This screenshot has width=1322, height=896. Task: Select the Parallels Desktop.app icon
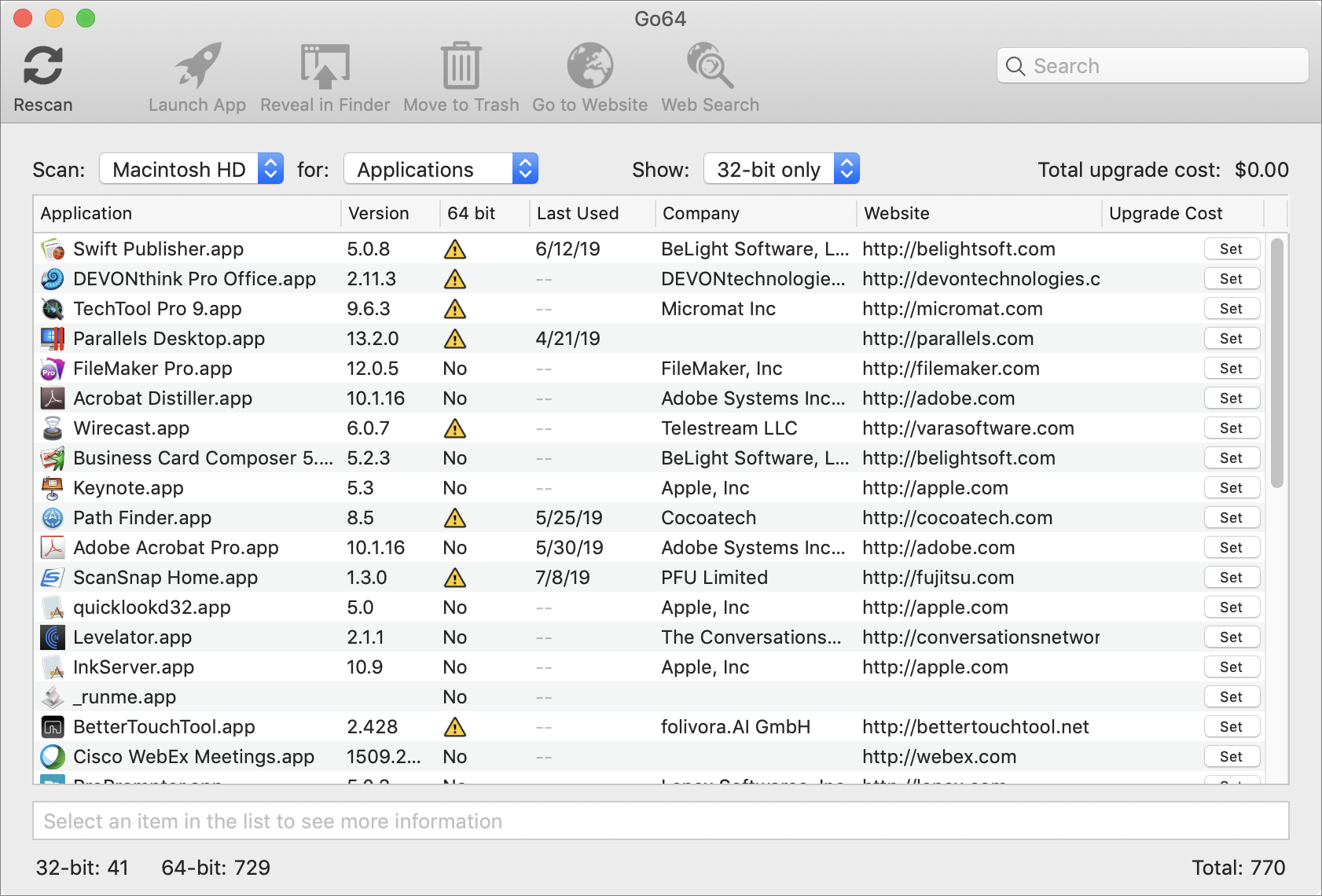click(x=53, y=339)
